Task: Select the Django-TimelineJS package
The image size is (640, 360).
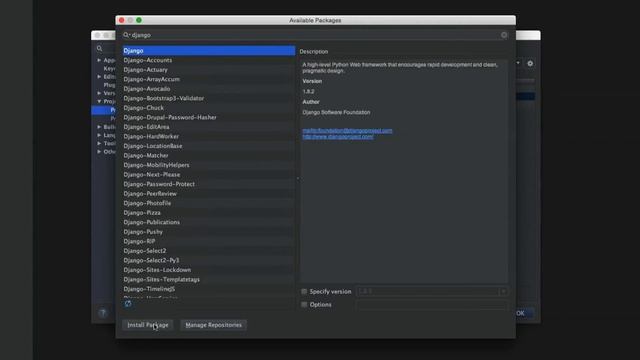Action: coord(209,289)
